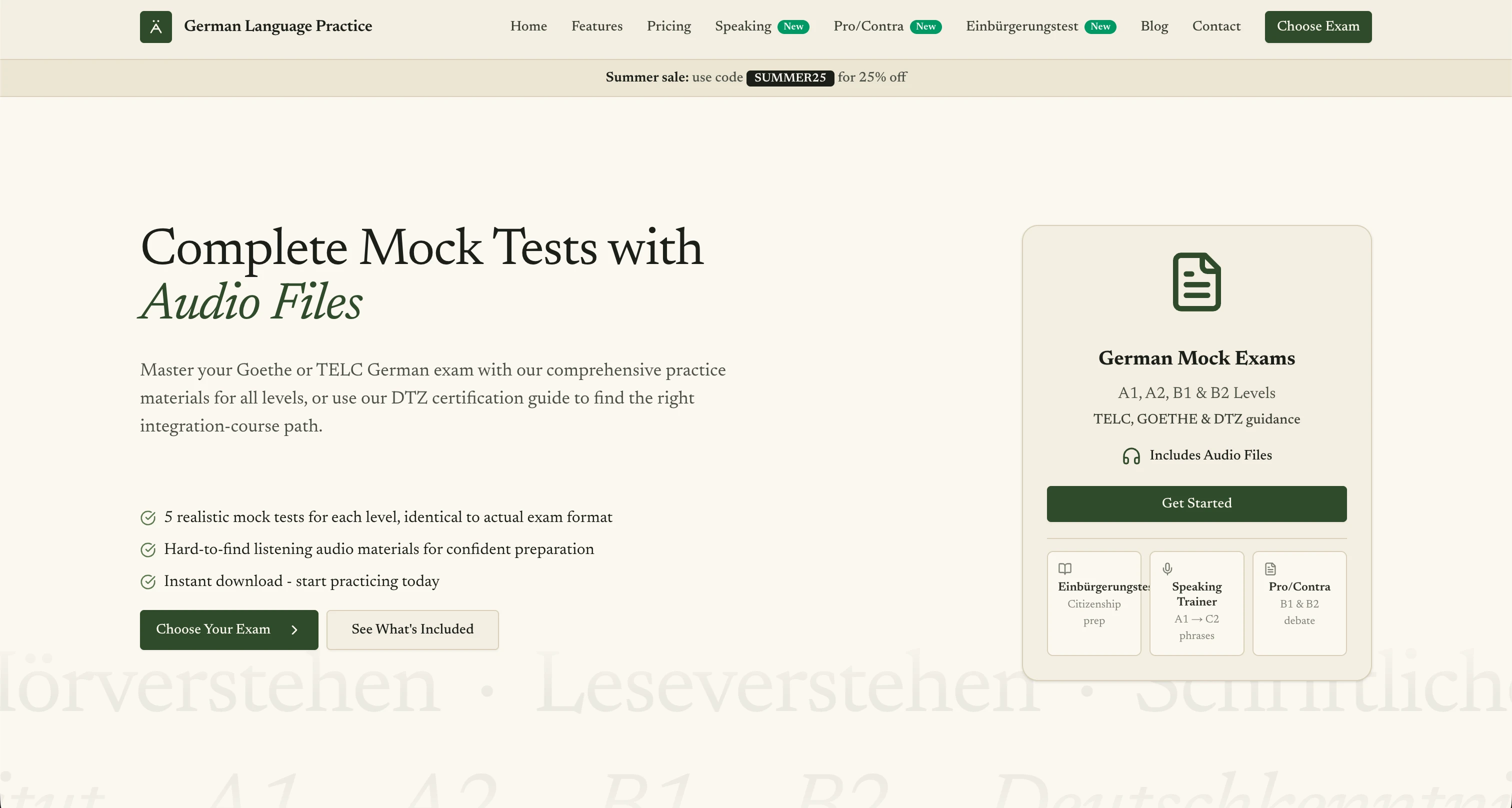The image size is (1512, 808).
Task: Click the New badge next to Speaking
Action: (793, 26)
